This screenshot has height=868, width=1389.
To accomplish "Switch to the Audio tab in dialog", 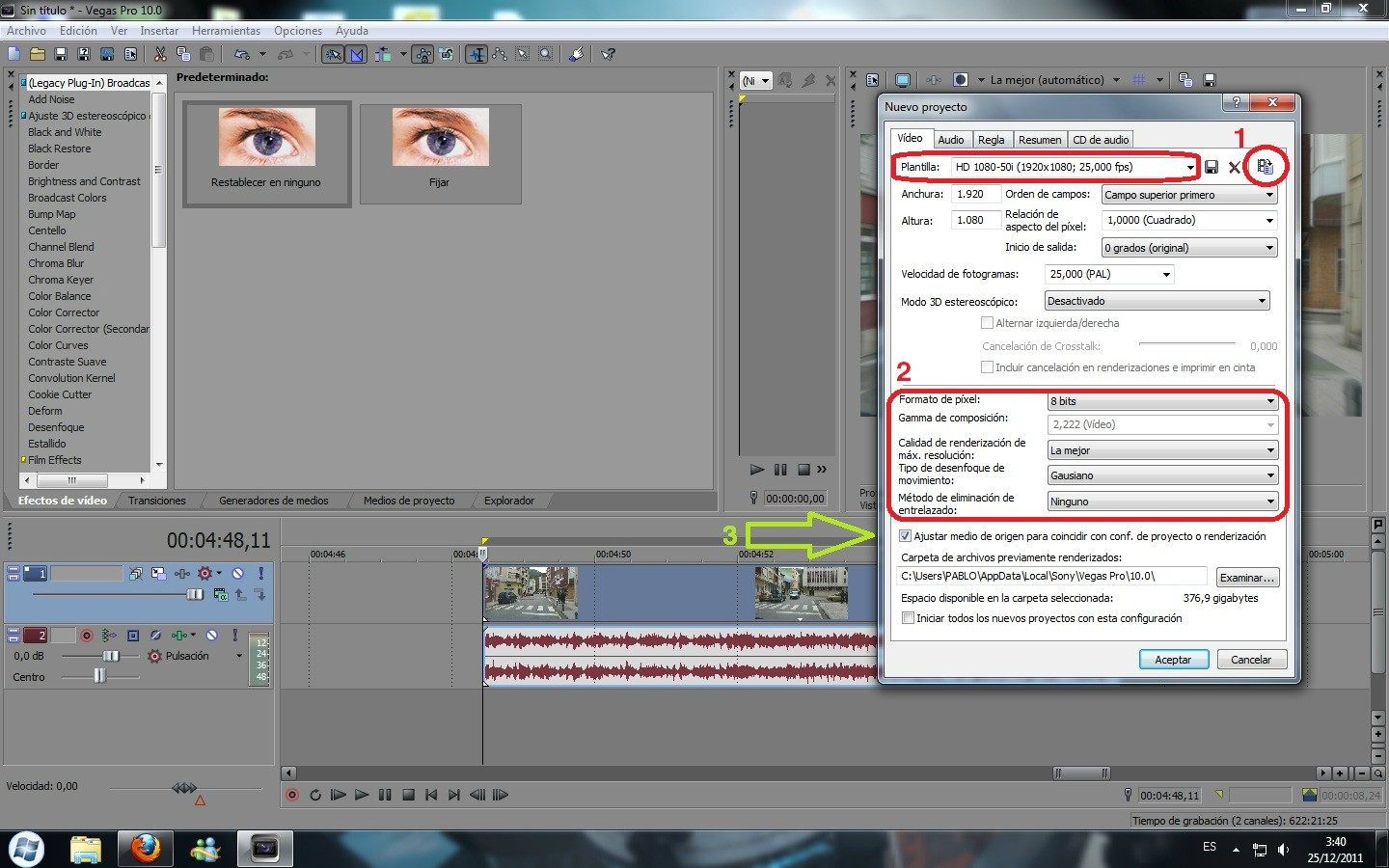I will tap(951, 140).
